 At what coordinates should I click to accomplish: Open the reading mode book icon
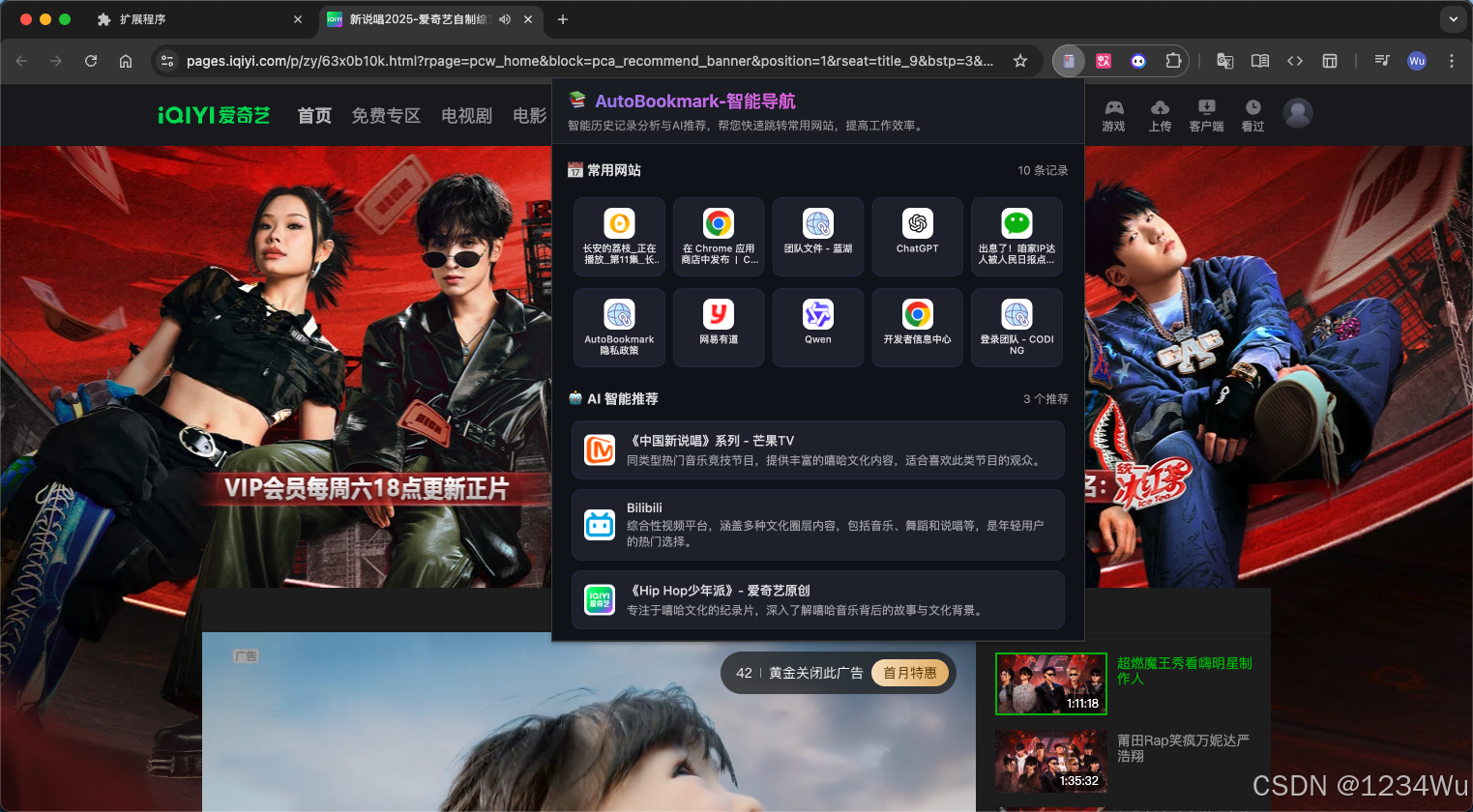(x=1260, y=61)
